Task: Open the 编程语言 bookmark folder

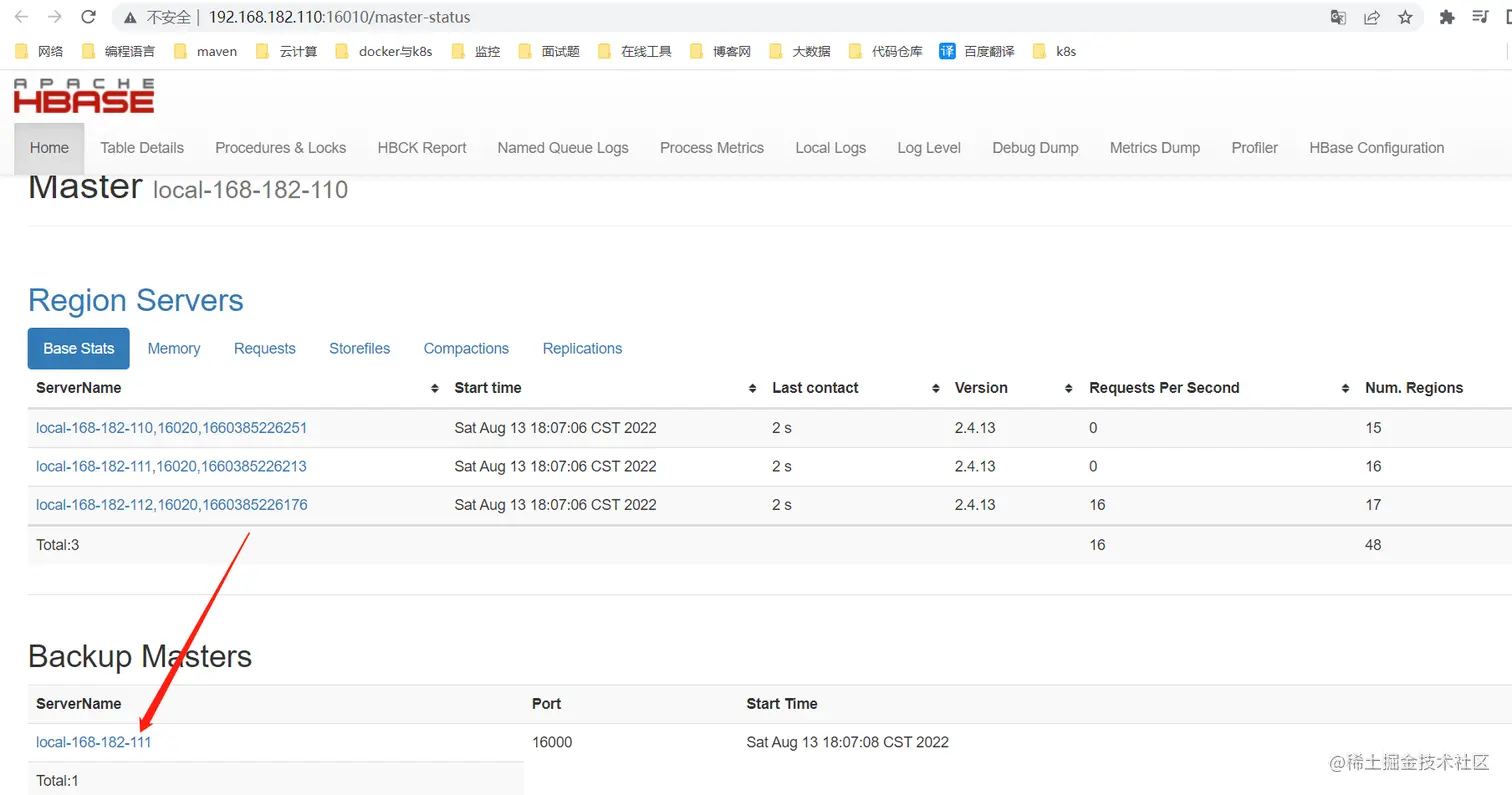Action: point(118,51)
